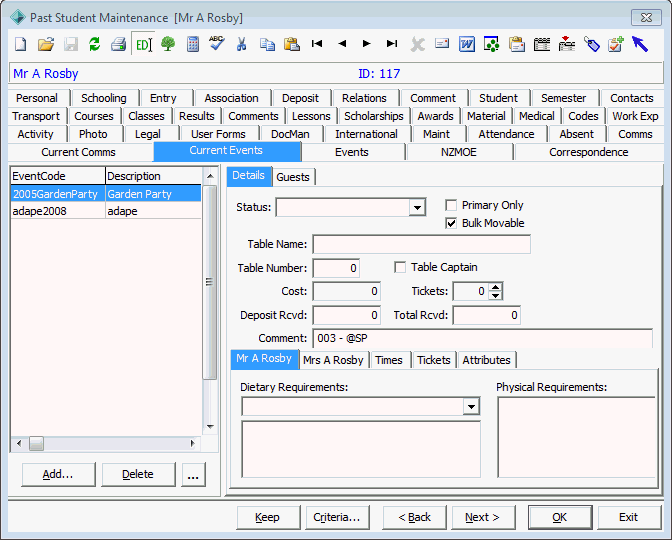The width and height of the screenshot is (672, 540).
Task: Switch to the Guests tab
Action: click(293, 177)
